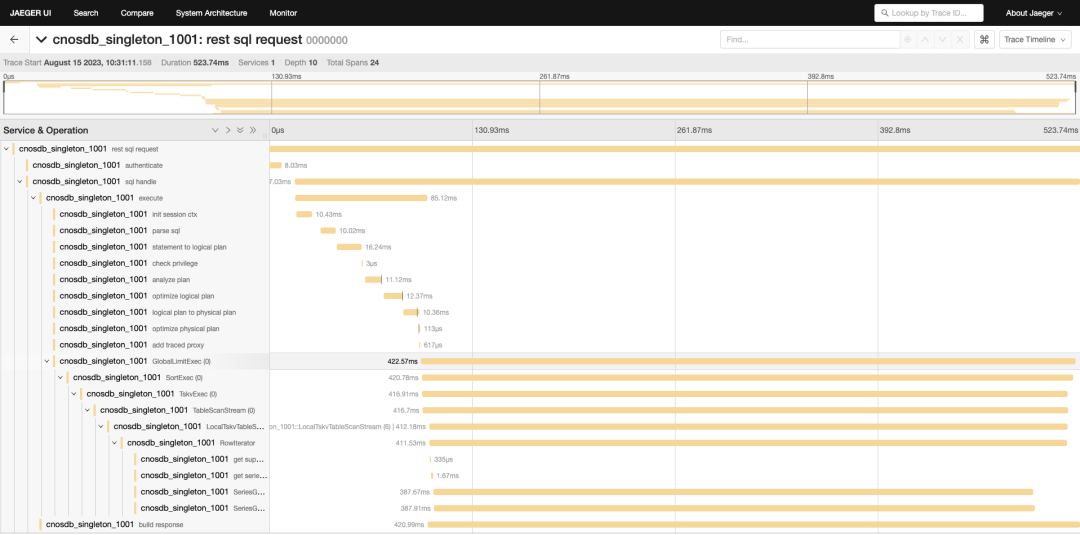This screenshot has height=535, width=1080.
Task: Open the keyboard shortcuts command icon
Action: (984, 40)
